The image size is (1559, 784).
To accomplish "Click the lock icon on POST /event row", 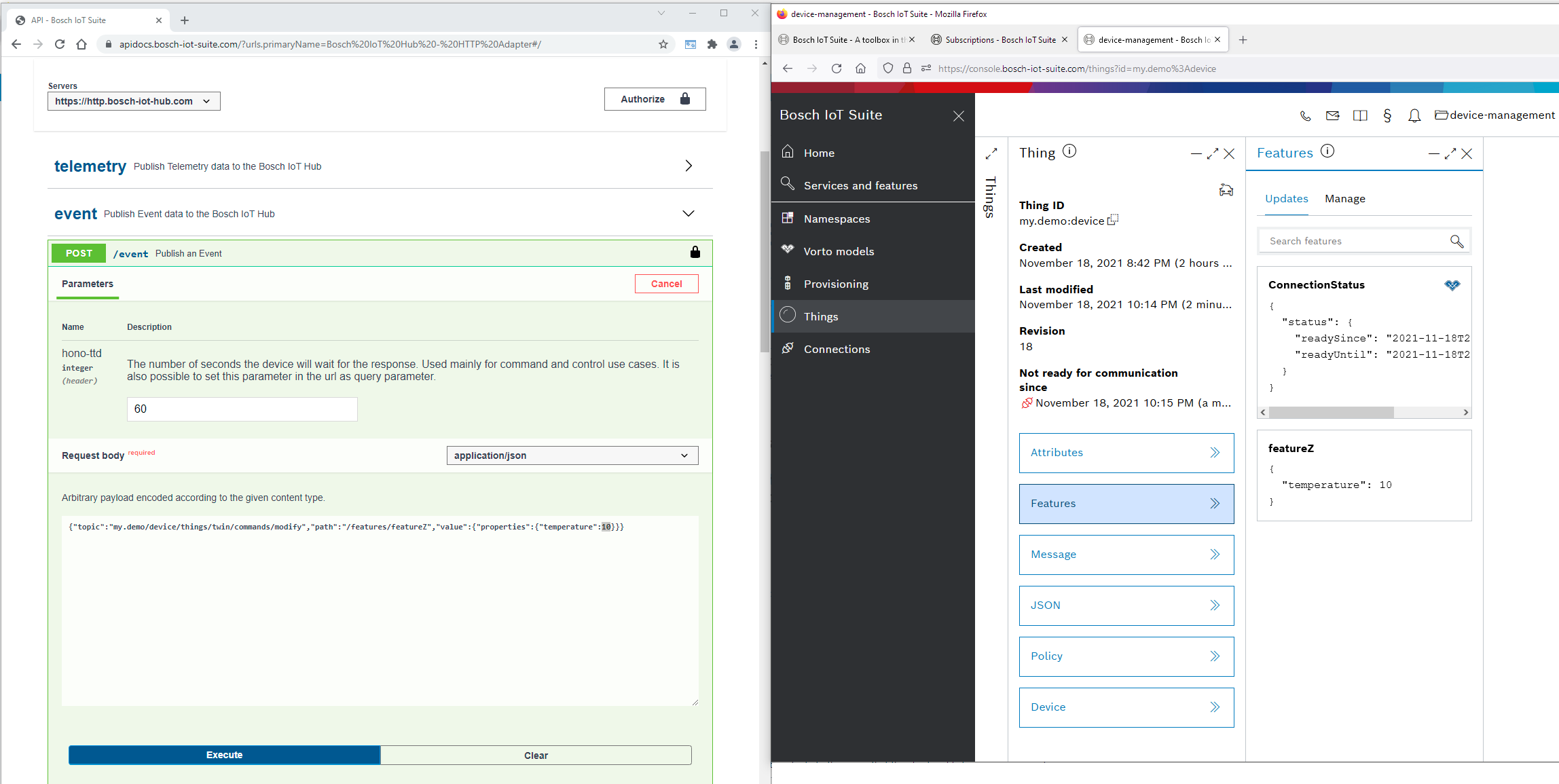I will (x=695, y=253).
